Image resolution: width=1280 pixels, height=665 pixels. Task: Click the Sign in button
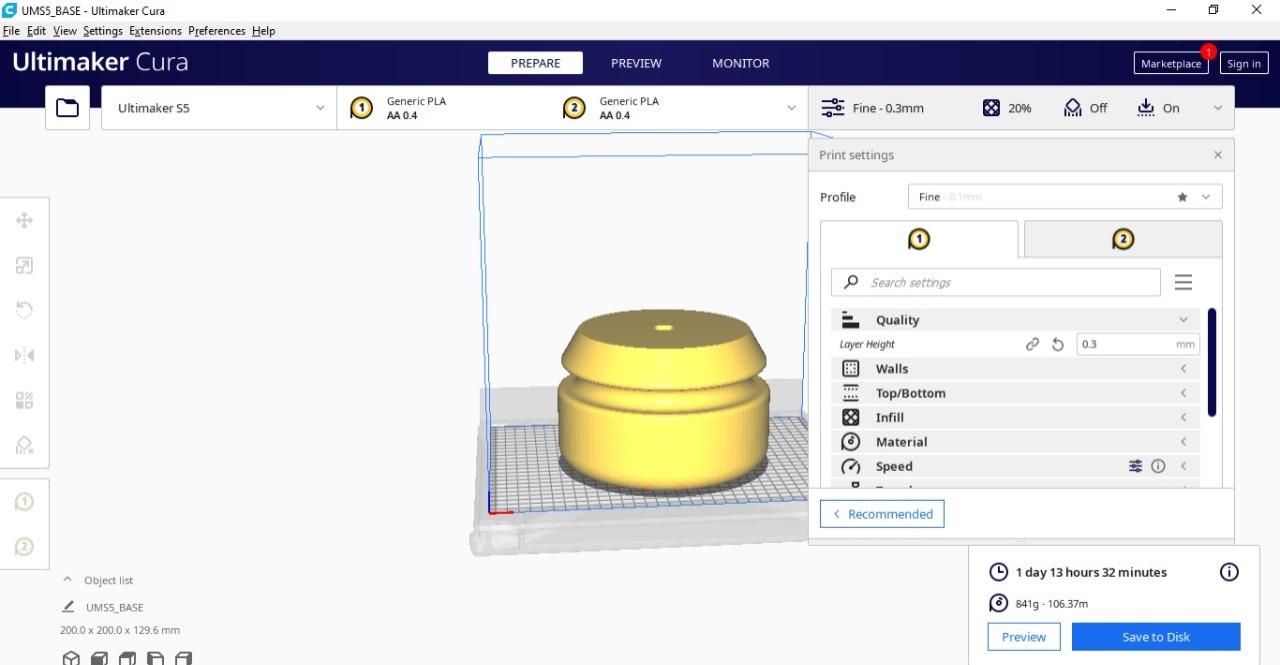[x=1244, y=63]
